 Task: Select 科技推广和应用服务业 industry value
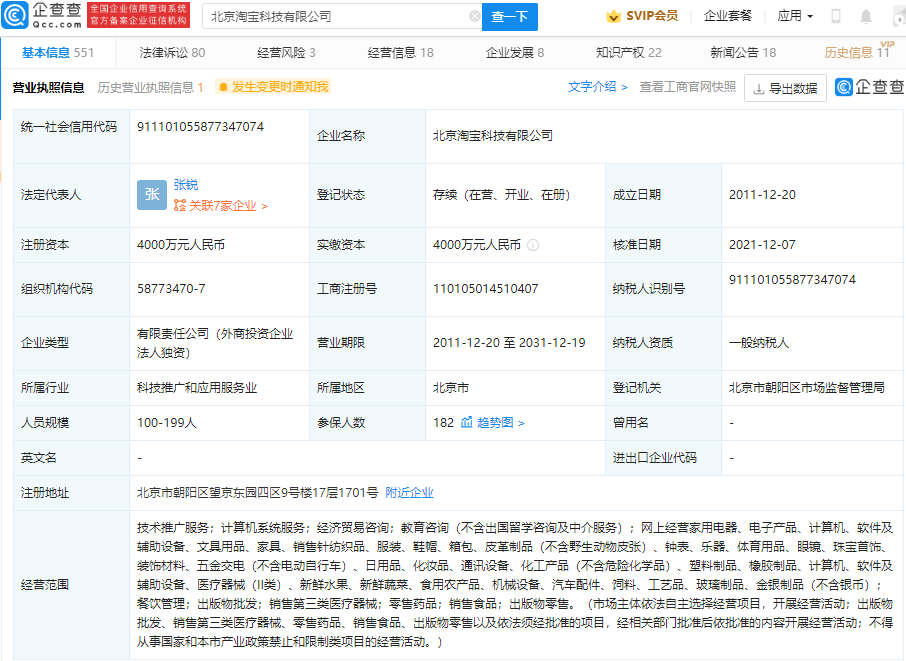coord(197,388)
